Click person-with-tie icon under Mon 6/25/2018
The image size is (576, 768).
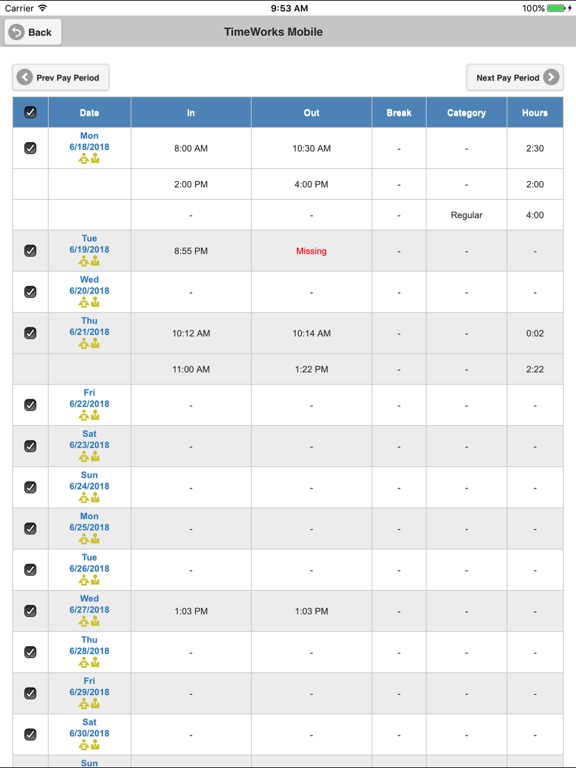tap(95, 539)
